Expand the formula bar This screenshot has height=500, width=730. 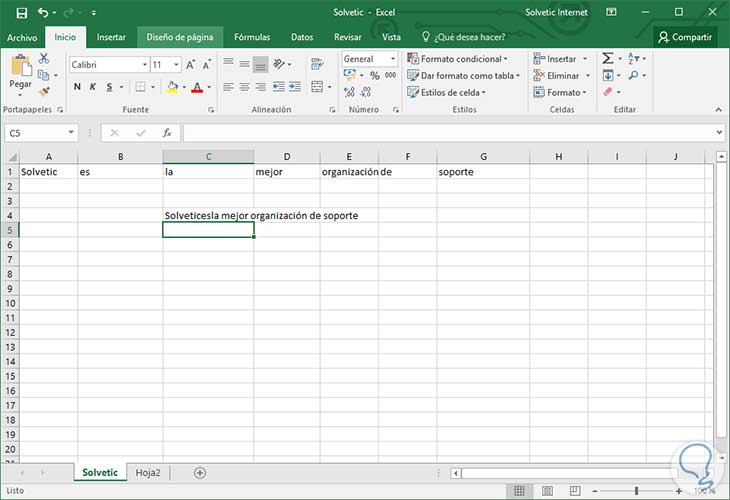[x=719, y=133]
